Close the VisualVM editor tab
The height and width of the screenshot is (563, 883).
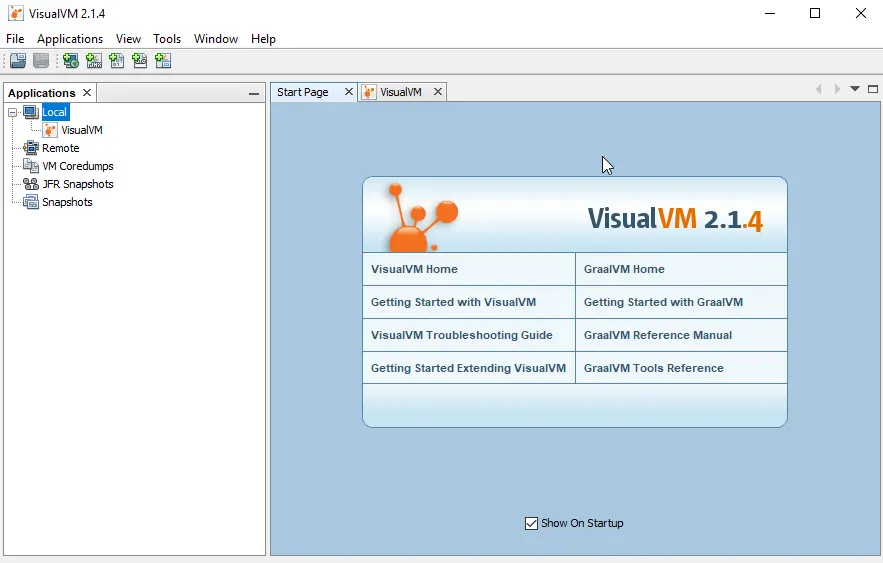[x=438, y=91]
